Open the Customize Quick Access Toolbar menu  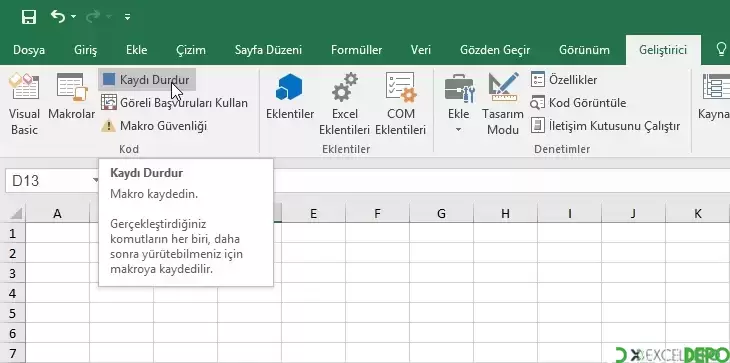(127, 17)
